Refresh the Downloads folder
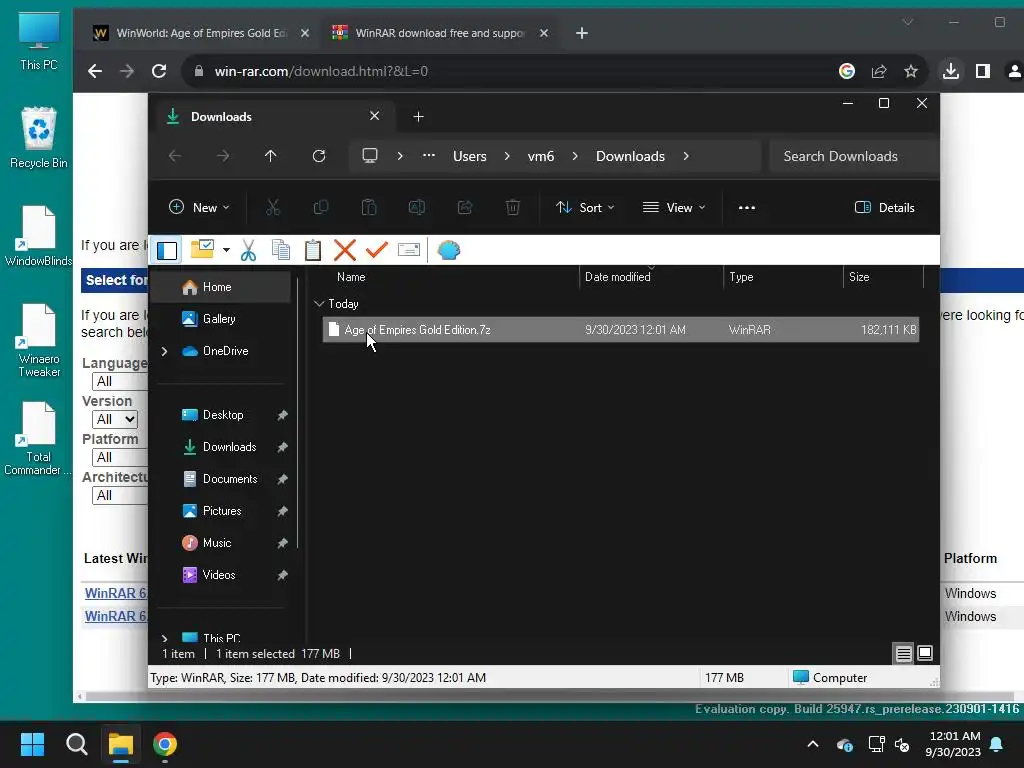Viewport: 1024px width, 768px height. [319, 156]
